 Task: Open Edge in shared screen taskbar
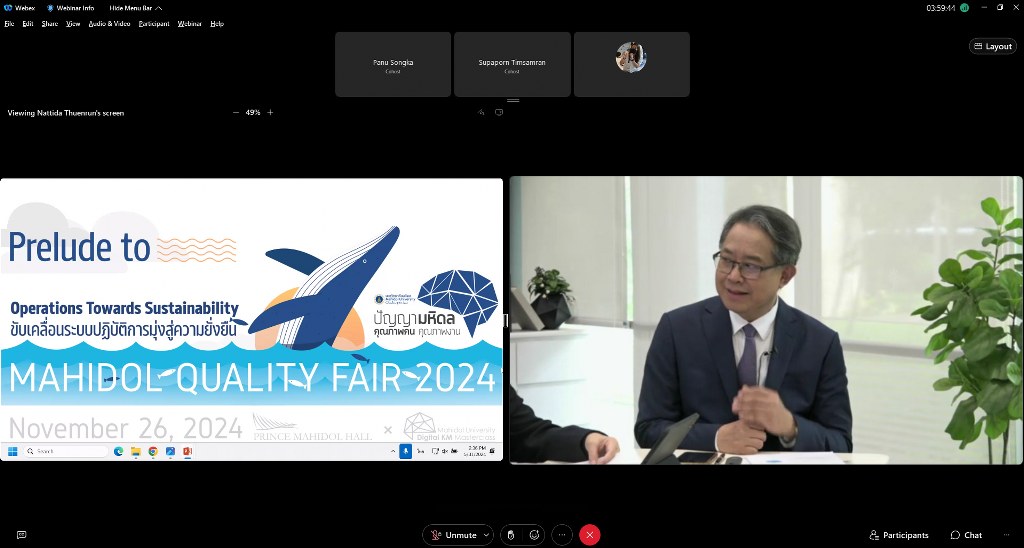coord(119,451)
